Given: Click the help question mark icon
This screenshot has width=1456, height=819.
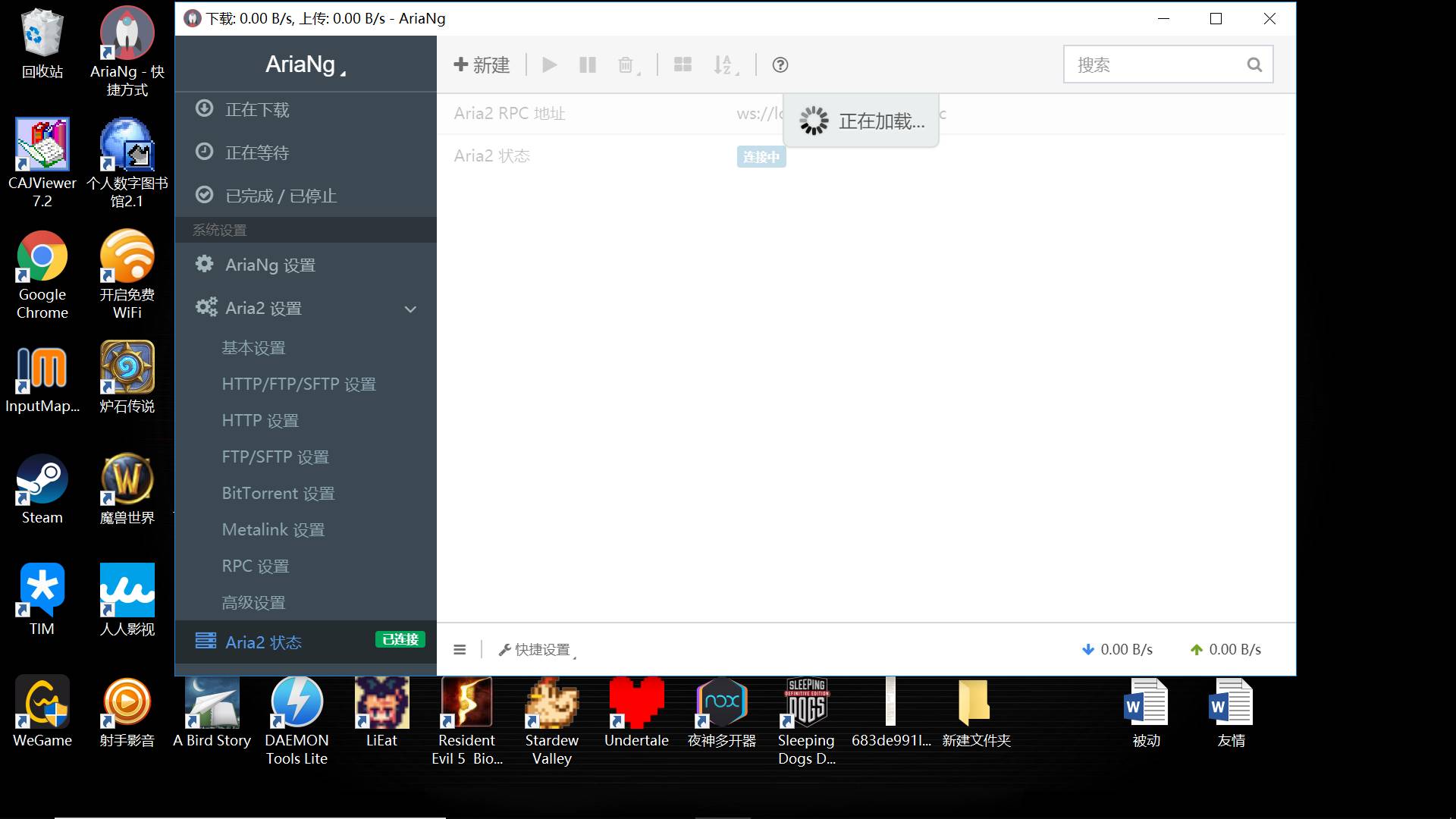Looking at the screenshot, I should (x=780, y=65).
